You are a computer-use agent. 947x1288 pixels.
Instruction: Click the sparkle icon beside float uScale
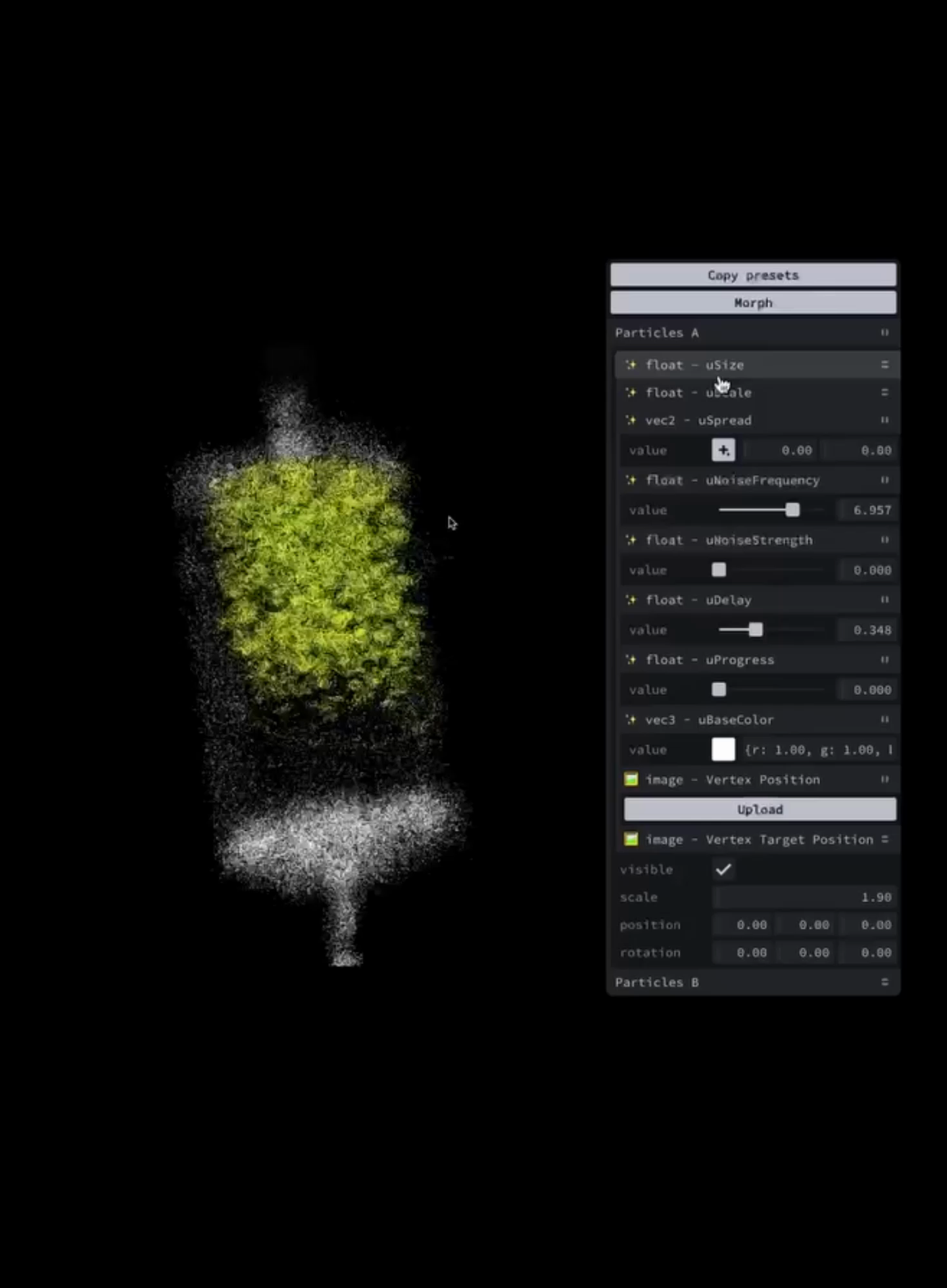[631, 392]
